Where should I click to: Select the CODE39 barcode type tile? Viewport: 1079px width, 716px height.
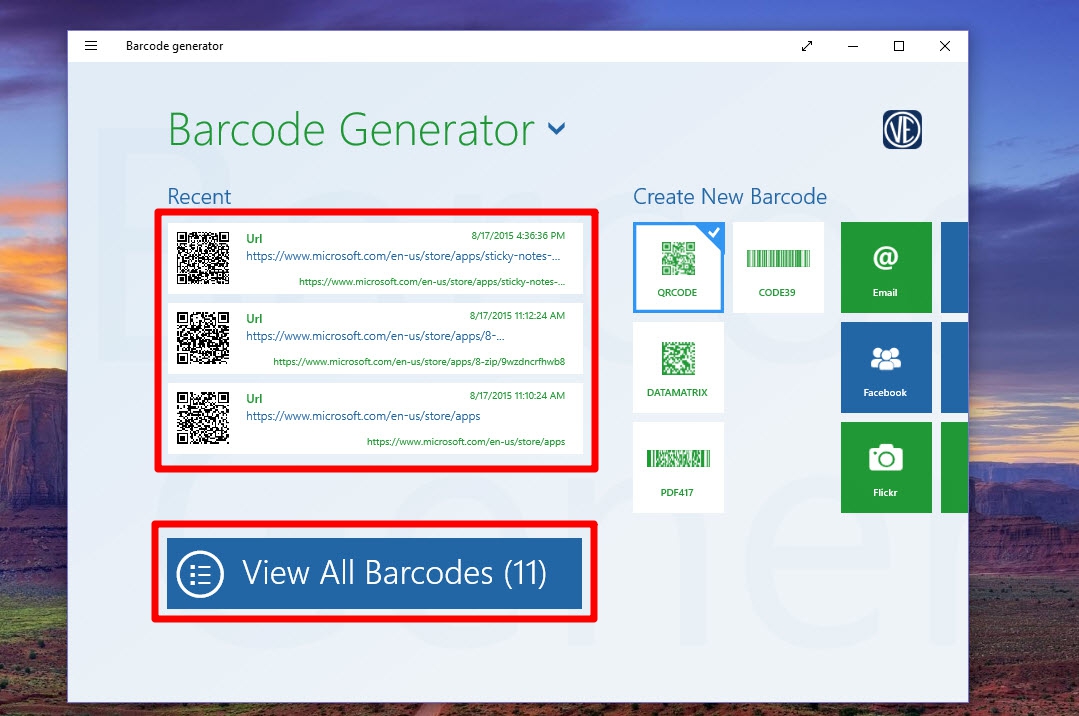point(778,267)
